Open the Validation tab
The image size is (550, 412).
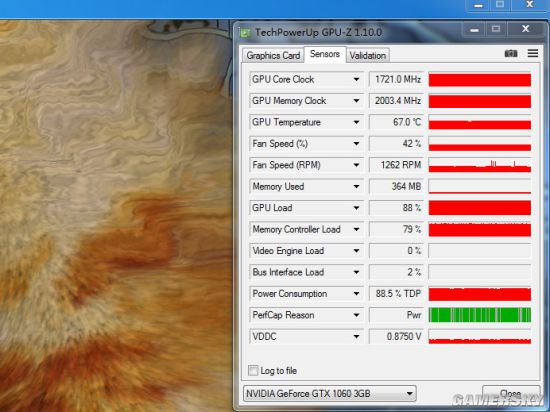368,55
